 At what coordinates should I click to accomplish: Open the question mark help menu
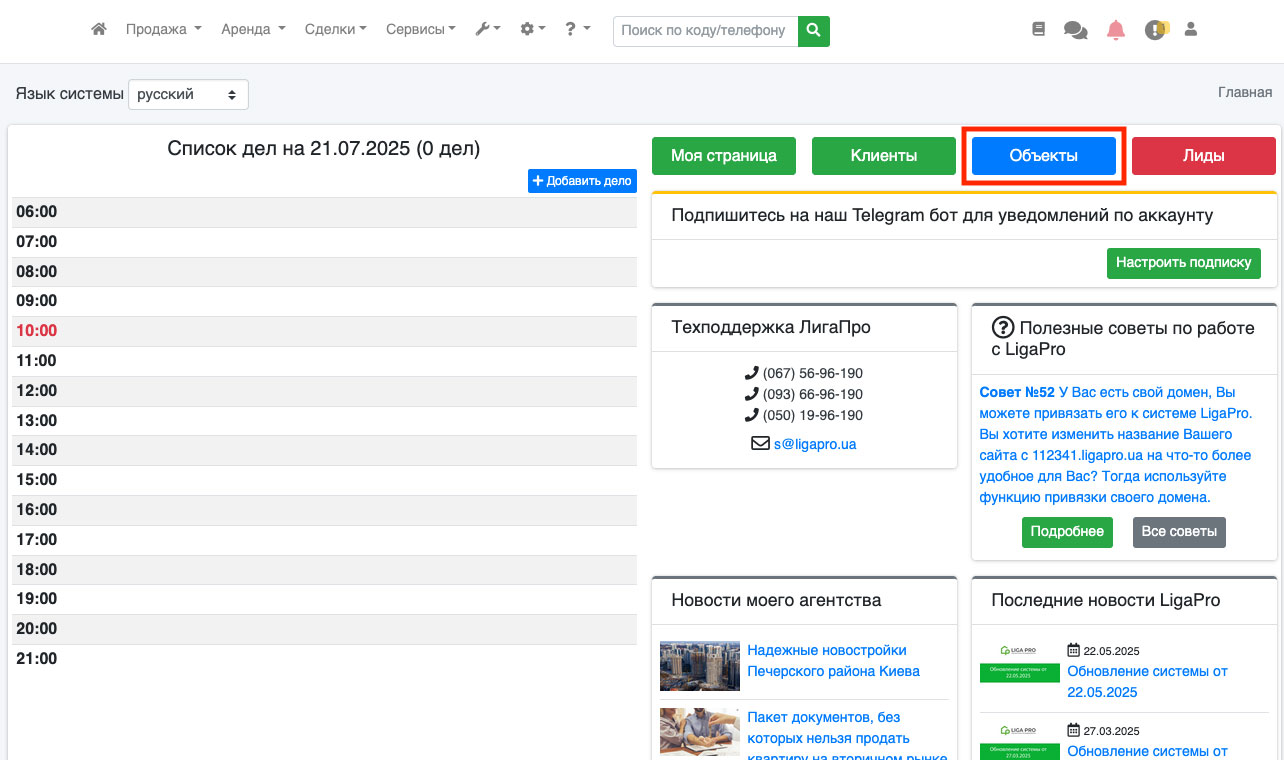pos(577,30)
